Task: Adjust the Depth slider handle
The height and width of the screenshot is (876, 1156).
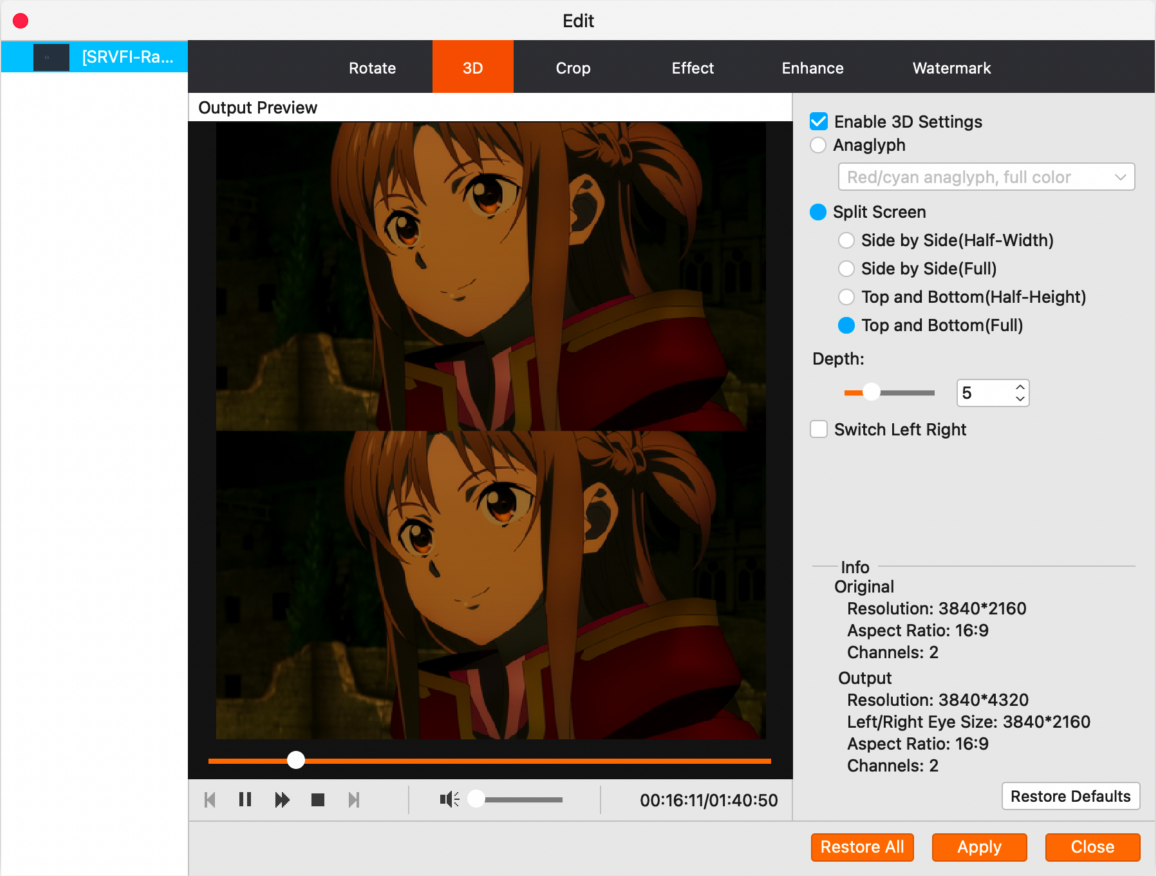Action: (x=871, y=392)
